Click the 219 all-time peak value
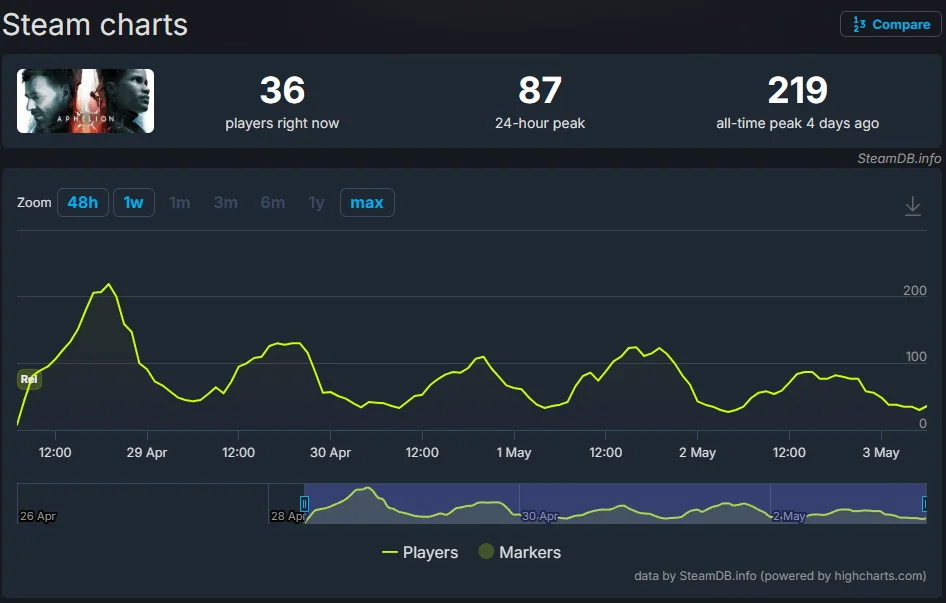946x603 pixels. pyautogui.click(x=798, y=91)
